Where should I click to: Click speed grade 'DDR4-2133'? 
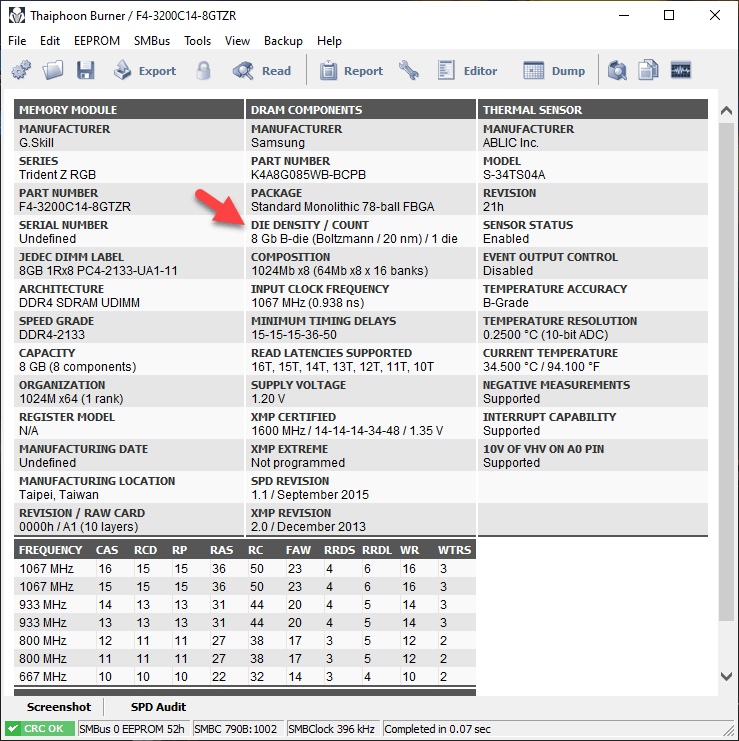tap(52, 335)
